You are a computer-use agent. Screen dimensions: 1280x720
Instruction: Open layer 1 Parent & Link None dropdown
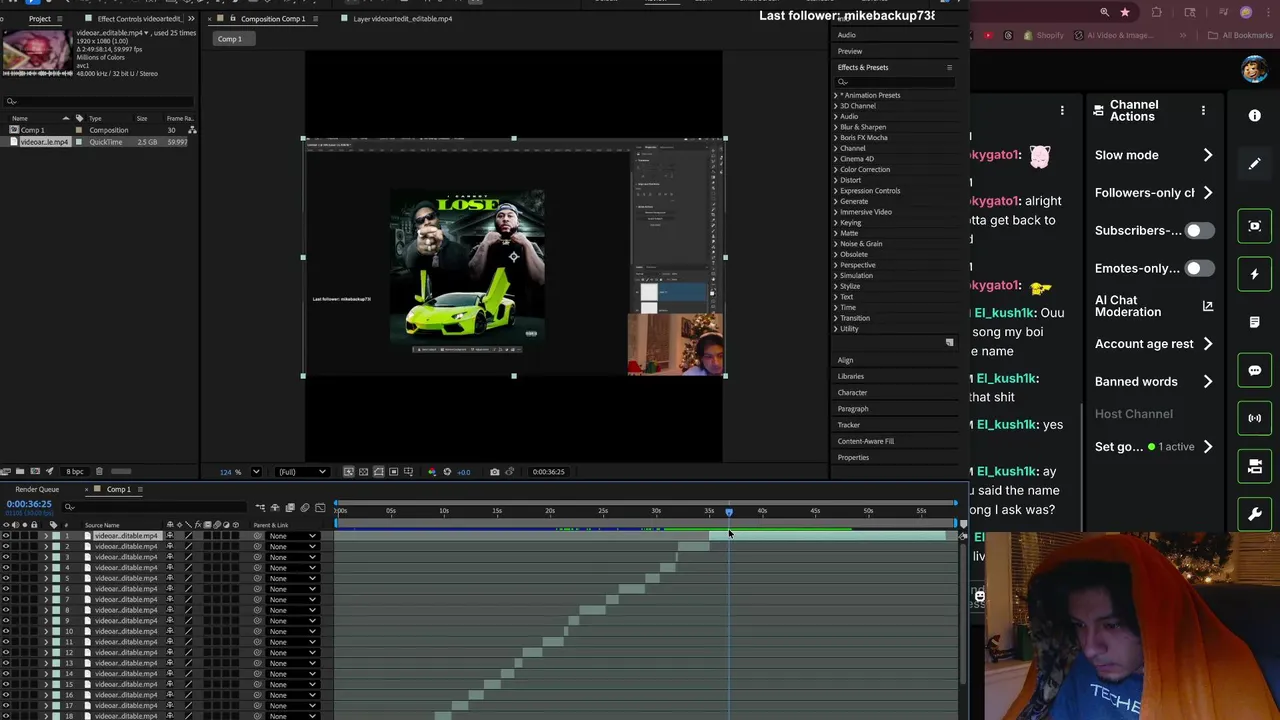[292, 536]
